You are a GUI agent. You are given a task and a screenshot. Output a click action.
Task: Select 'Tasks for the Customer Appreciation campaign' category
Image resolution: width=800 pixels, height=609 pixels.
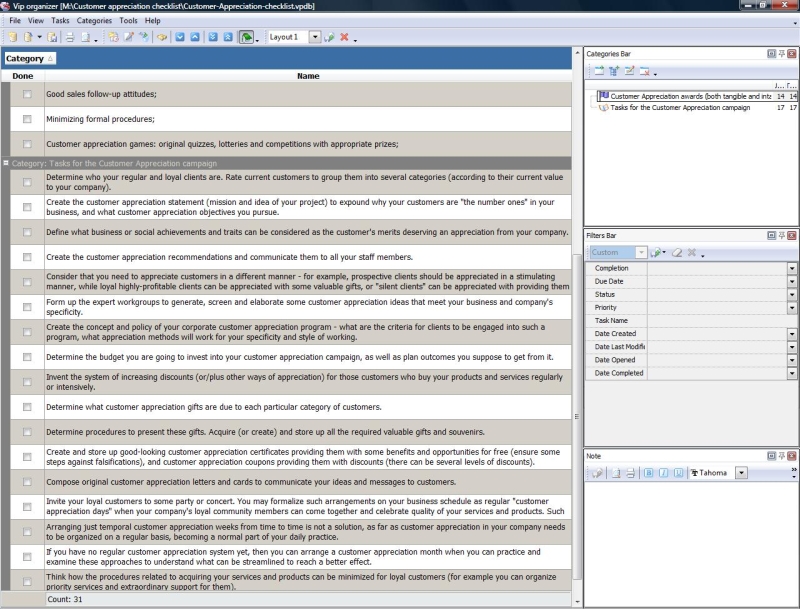(x=679, y=108)
